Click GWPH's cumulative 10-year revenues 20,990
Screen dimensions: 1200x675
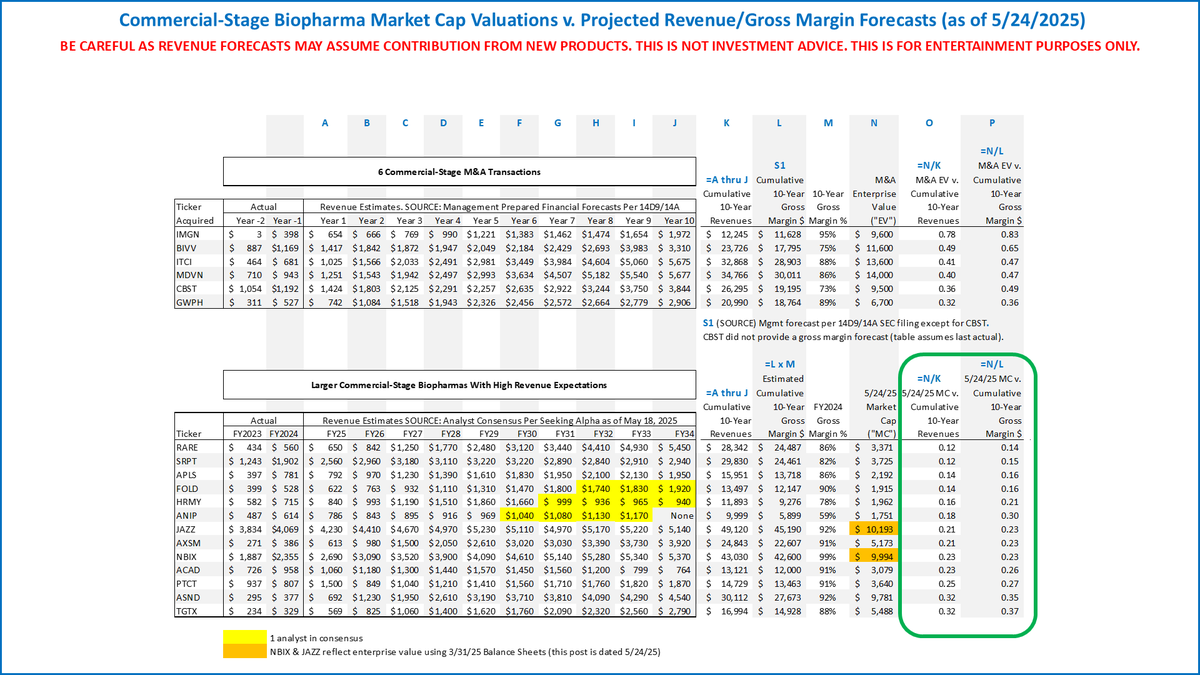(735, 300)
